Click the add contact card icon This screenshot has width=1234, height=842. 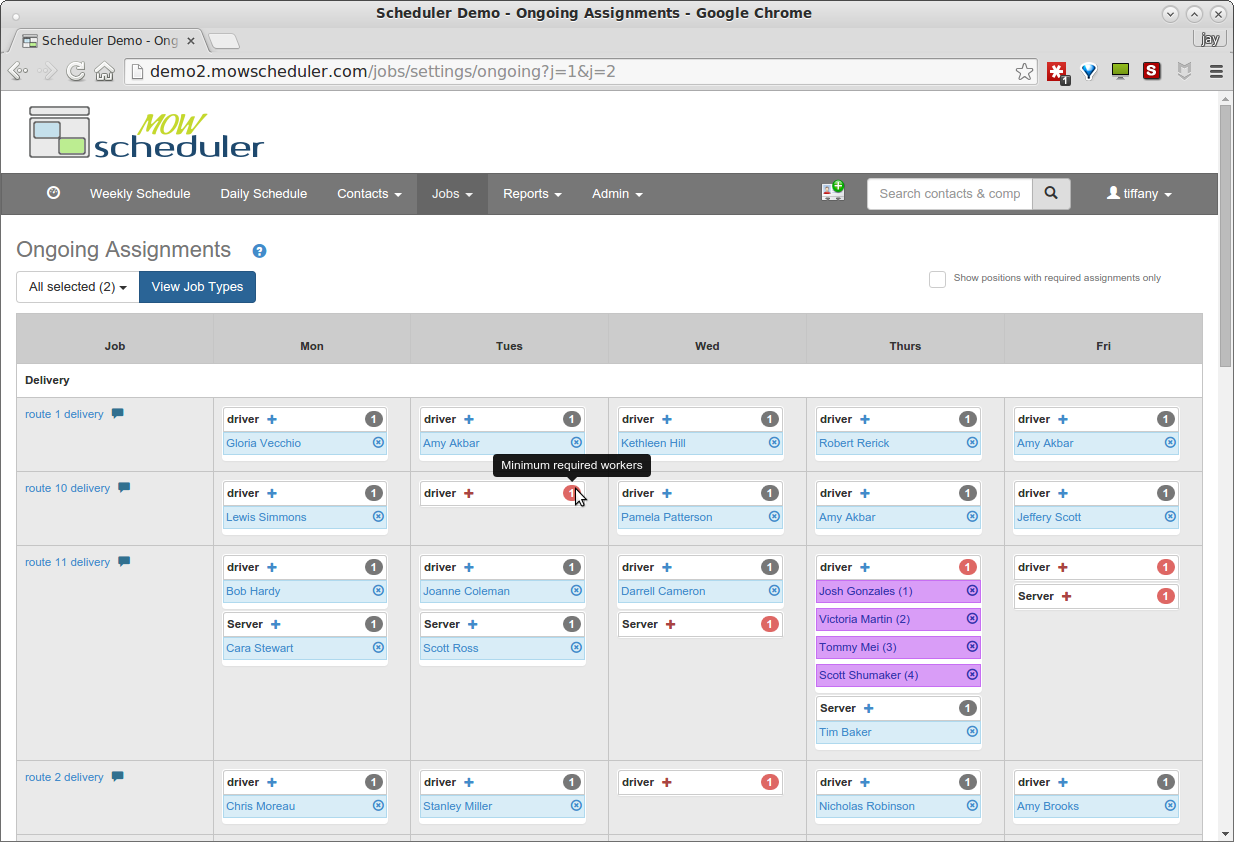[x=832, y=192]
